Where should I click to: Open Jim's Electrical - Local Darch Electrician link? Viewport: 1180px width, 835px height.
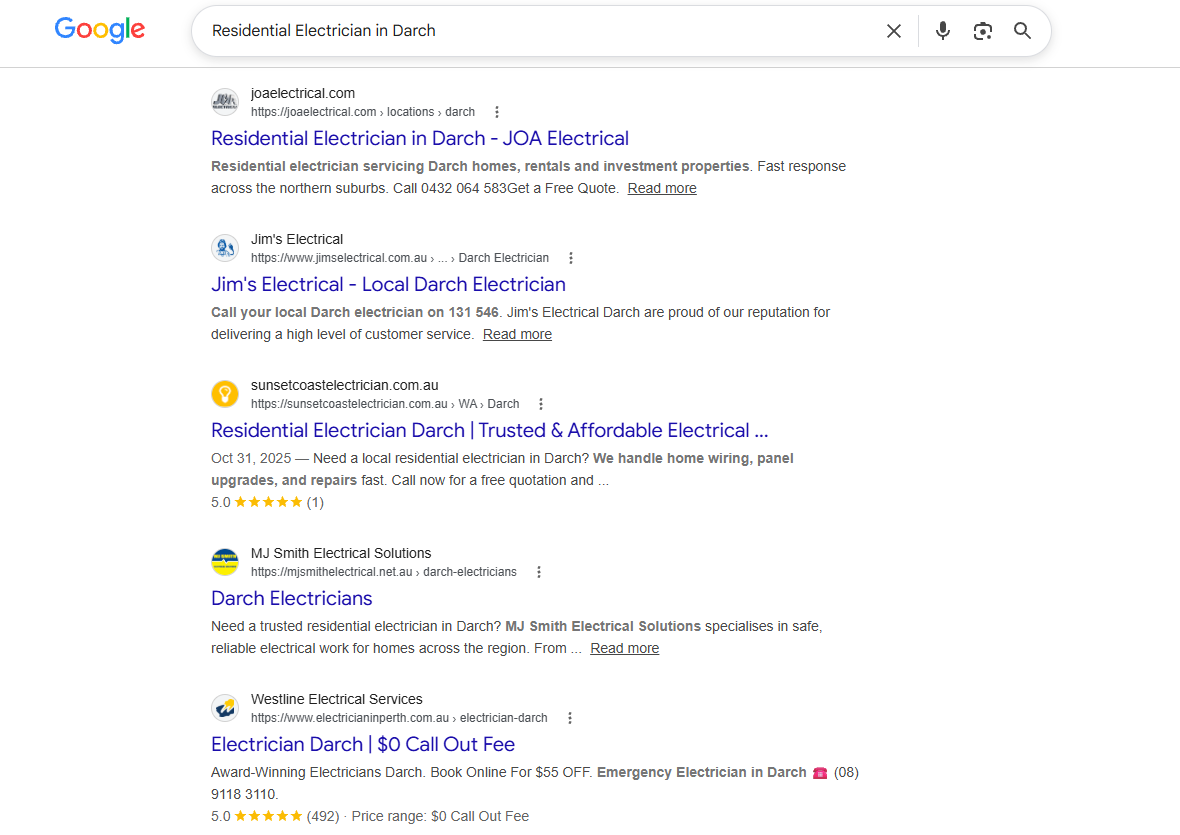(x=388, y=284)
